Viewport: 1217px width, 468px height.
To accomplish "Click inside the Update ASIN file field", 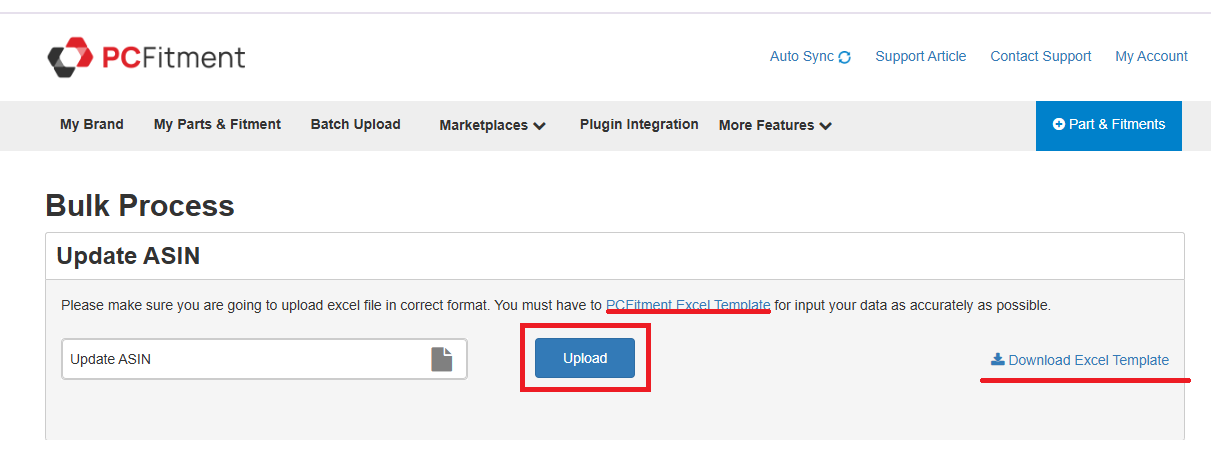I will click(240, 359).
